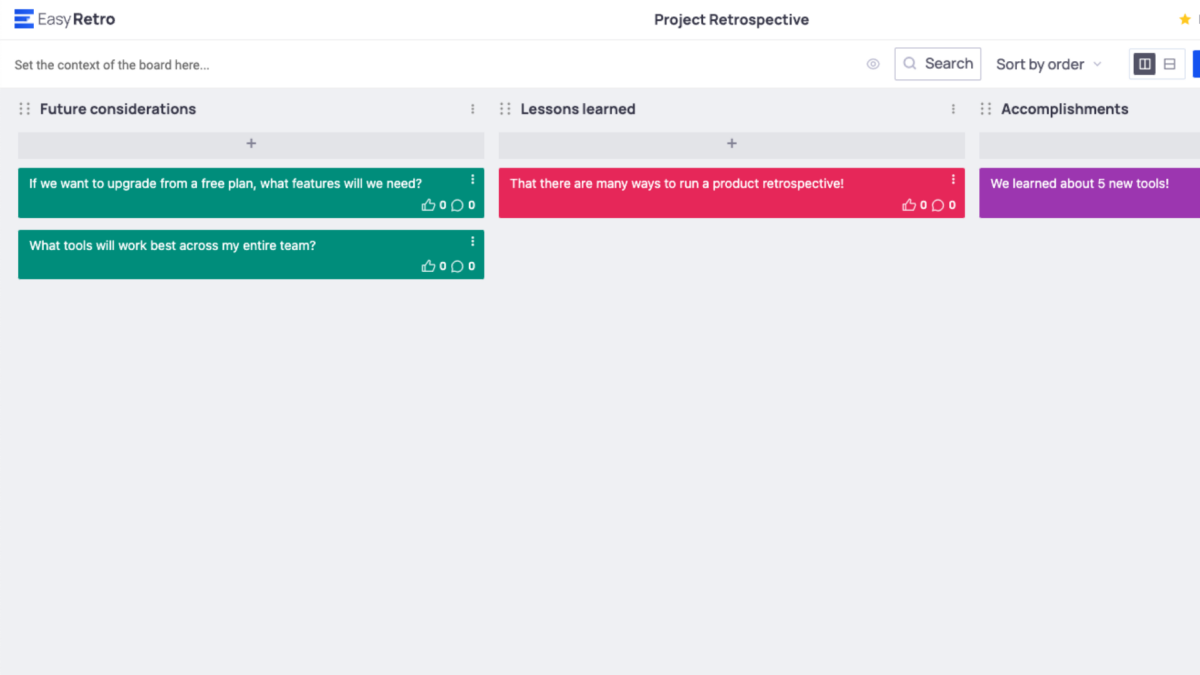The image size is (1200, 675).
Task: Open comments on 'What tools will work best' card
Action: [x=459, y=266]
